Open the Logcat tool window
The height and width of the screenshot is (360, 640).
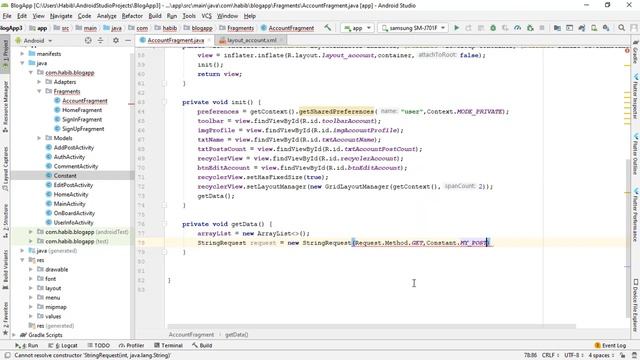[63, 345]
